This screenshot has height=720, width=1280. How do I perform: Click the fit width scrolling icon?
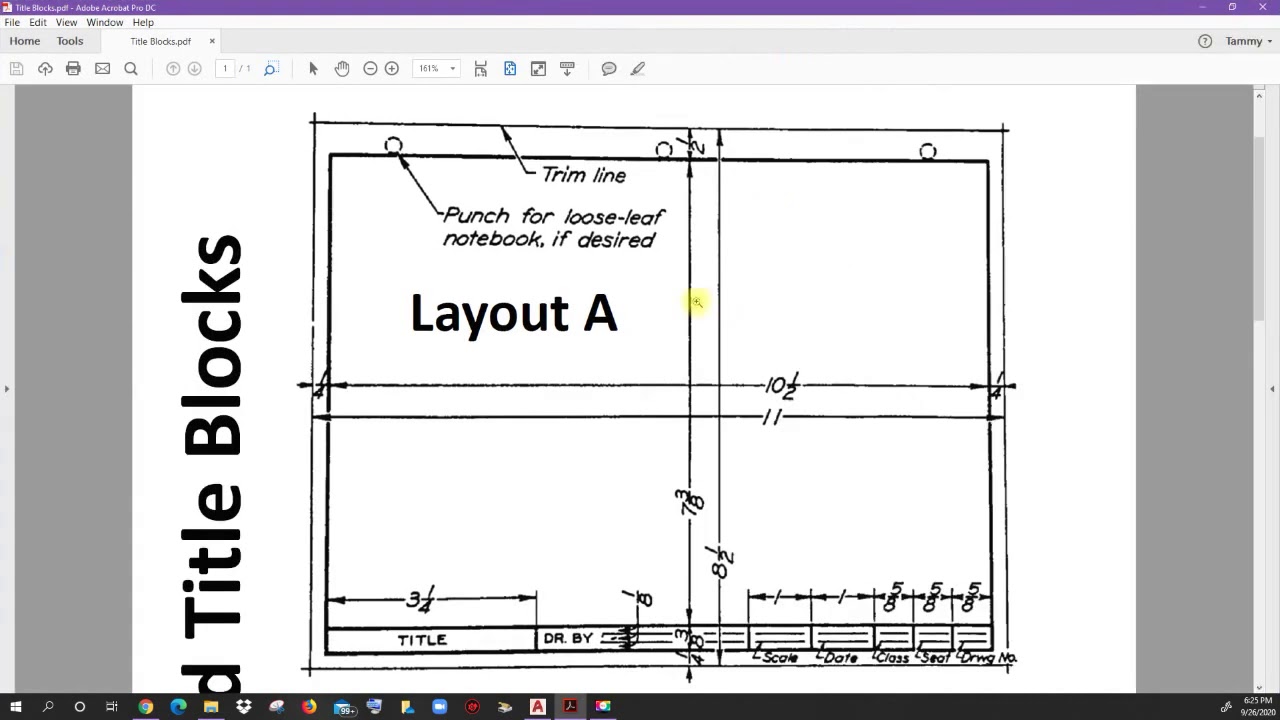point(481,68)
